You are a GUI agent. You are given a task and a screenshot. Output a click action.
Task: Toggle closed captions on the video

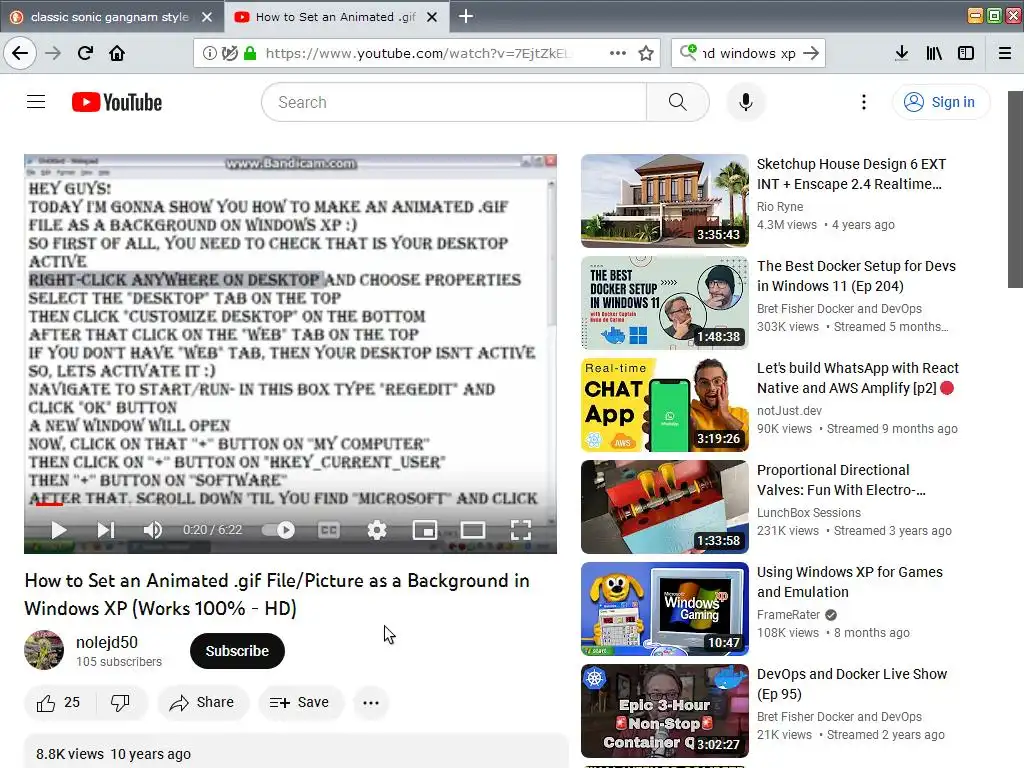click(x=328, y=530)
